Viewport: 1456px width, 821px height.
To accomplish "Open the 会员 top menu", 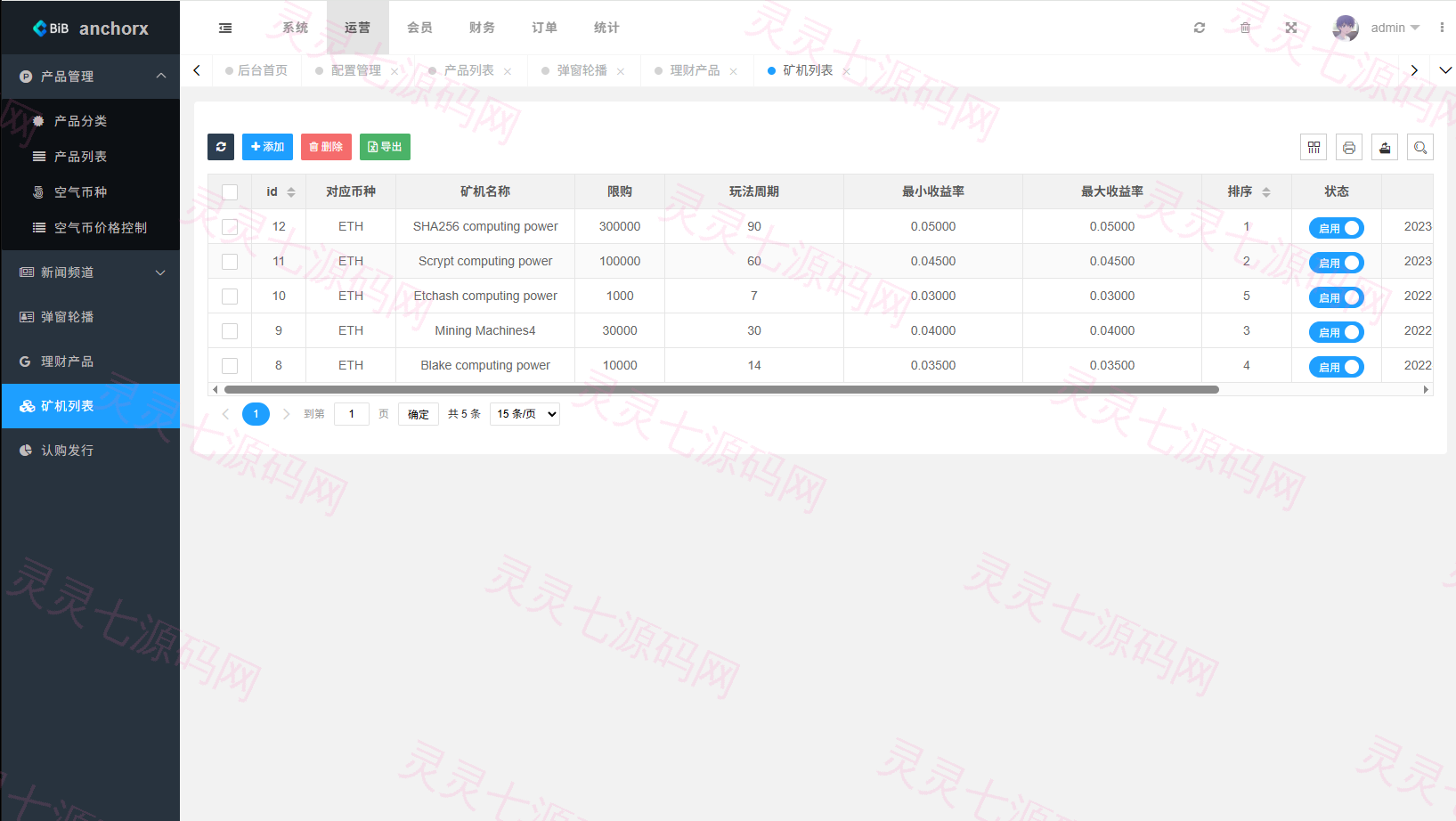I will coord(420,28).
